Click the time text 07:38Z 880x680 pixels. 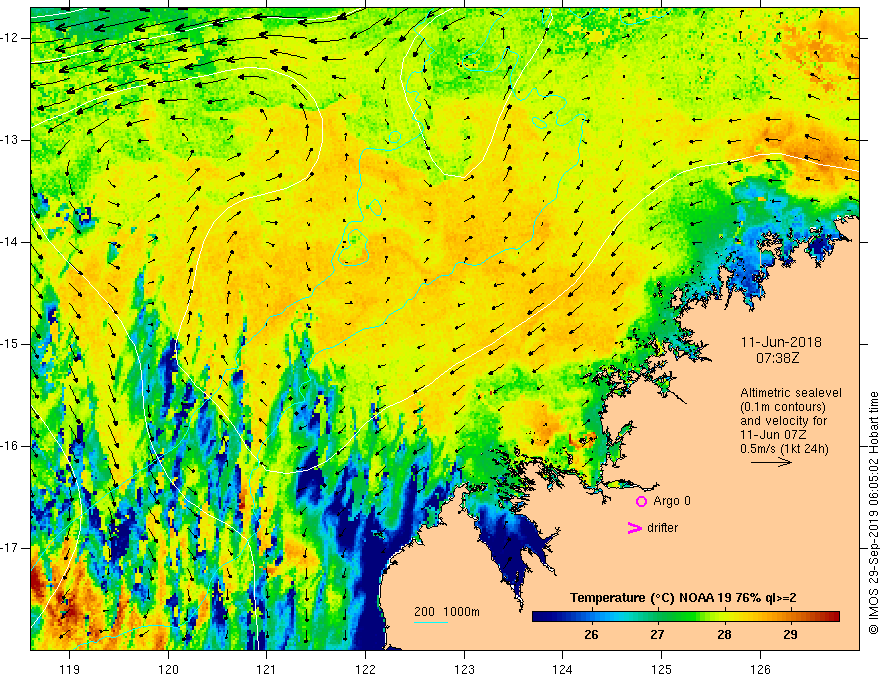777,358
